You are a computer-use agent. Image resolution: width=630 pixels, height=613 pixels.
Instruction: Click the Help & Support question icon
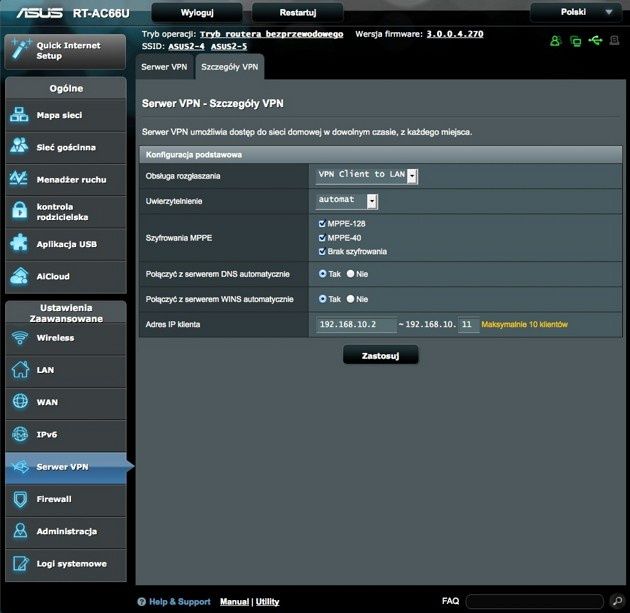(x=141, y=601)
